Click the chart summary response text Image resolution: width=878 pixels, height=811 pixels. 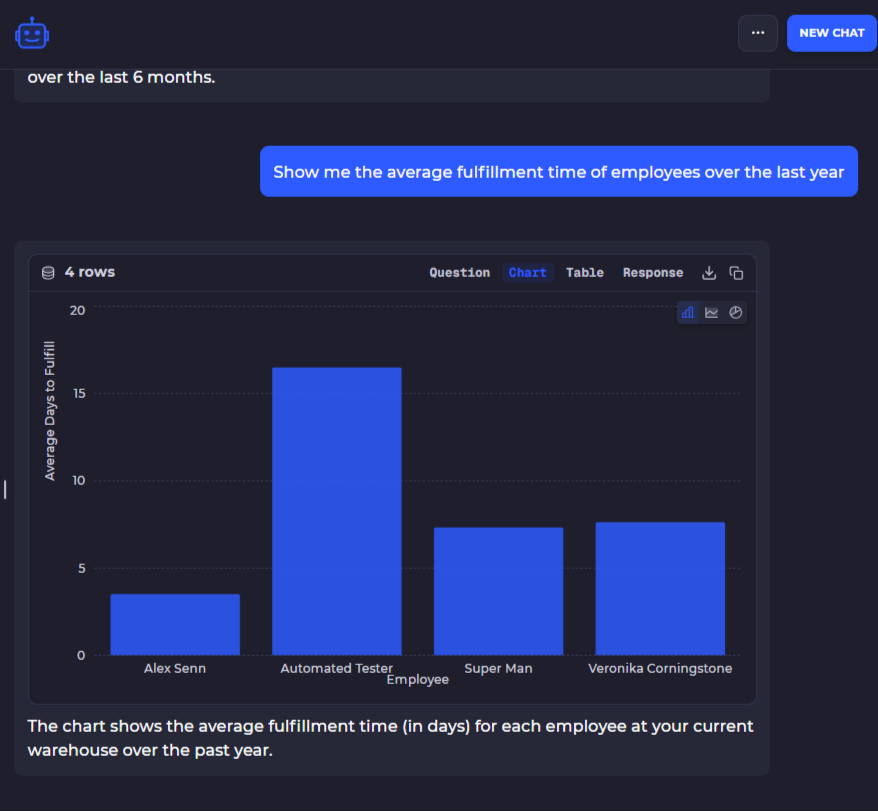pos(390,738)
